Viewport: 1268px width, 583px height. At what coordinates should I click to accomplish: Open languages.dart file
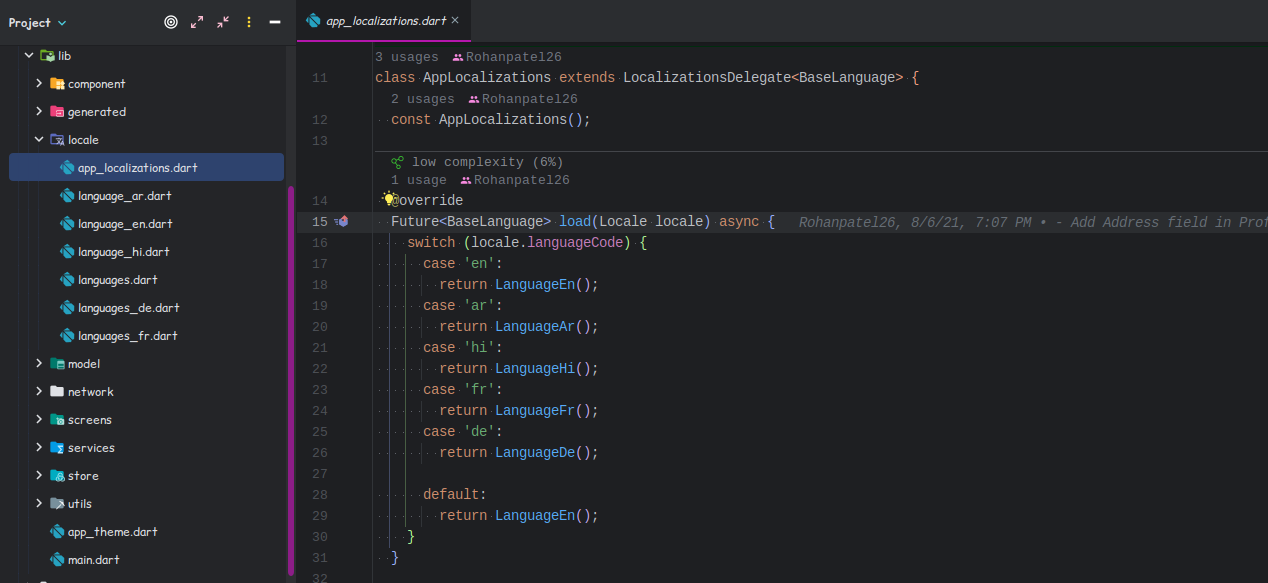(118, 280)
